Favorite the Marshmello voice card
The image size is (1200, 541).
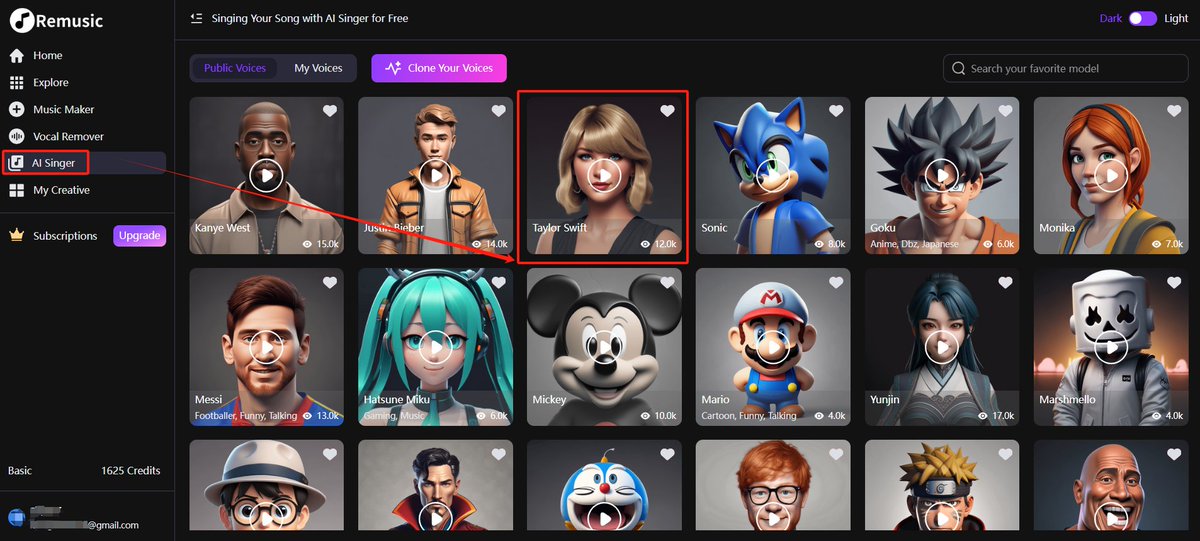click(x=1174, y=282)
